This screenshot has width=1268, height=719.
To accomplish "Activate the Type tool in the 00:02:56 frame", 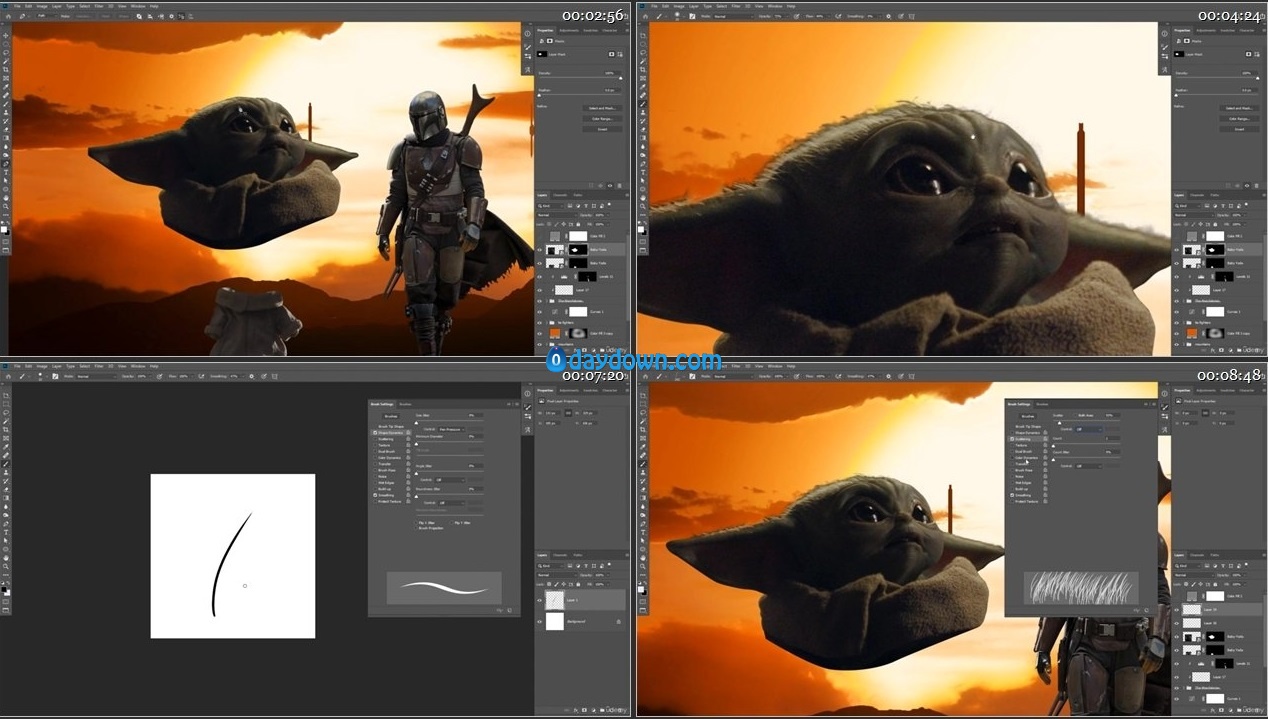I will pyautogui.click(x=7, y=172).
